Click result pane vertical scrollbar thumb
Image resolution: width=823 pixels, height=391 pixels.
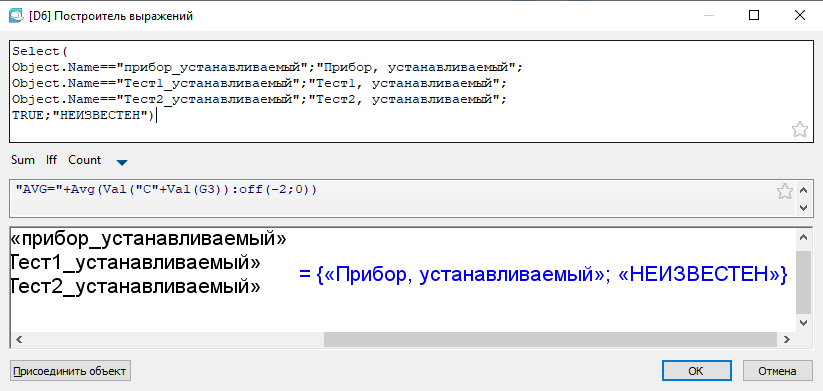[x=803, y=282]
